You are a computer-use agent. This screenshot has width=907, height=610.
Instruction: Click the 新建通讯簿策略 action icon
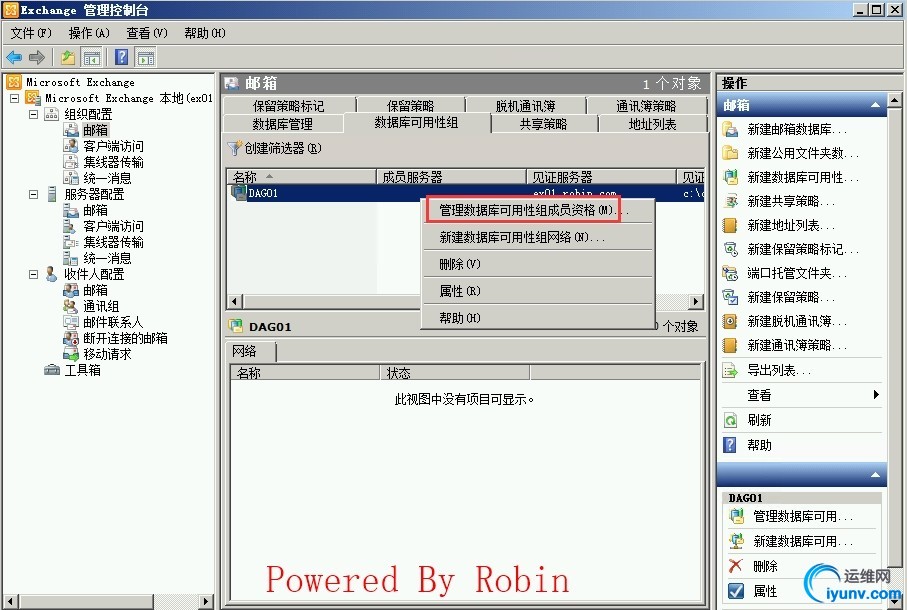(x=730, y=345)
